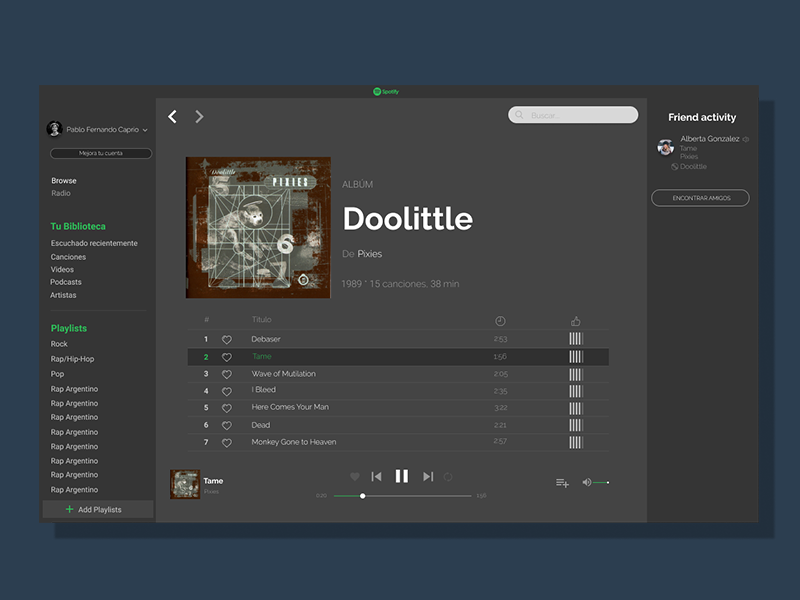Click the search magnifier icon
The image size is (800, 600).
(x=519, y=115)
